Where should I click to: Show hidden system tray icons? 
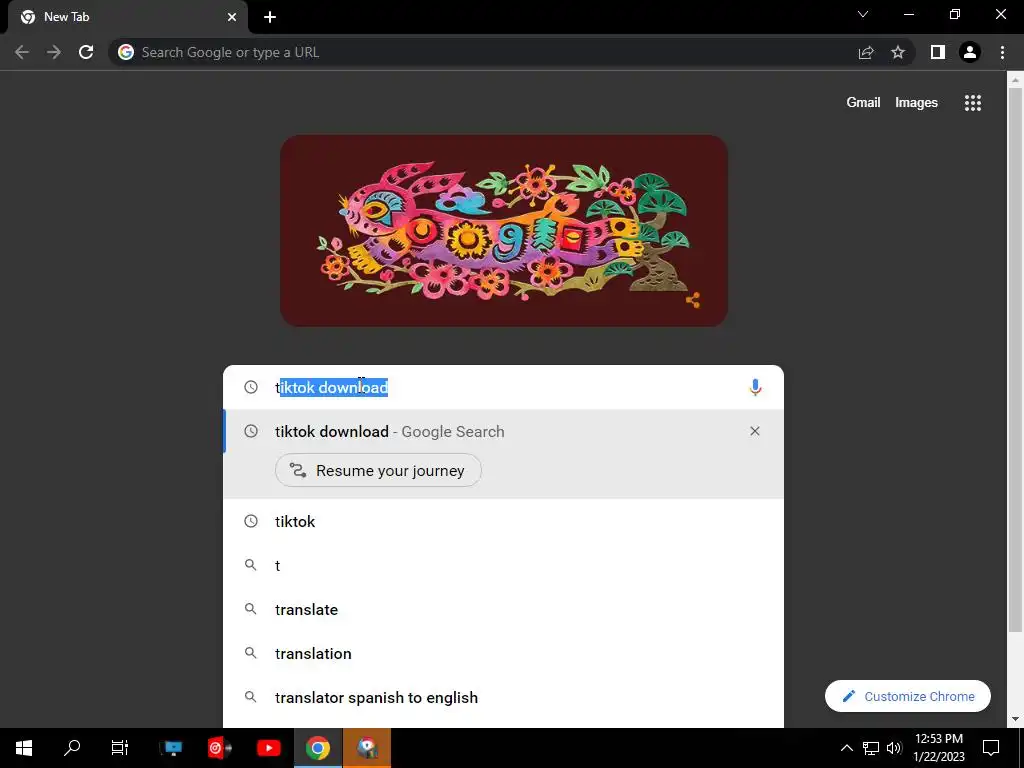point(846,748)
